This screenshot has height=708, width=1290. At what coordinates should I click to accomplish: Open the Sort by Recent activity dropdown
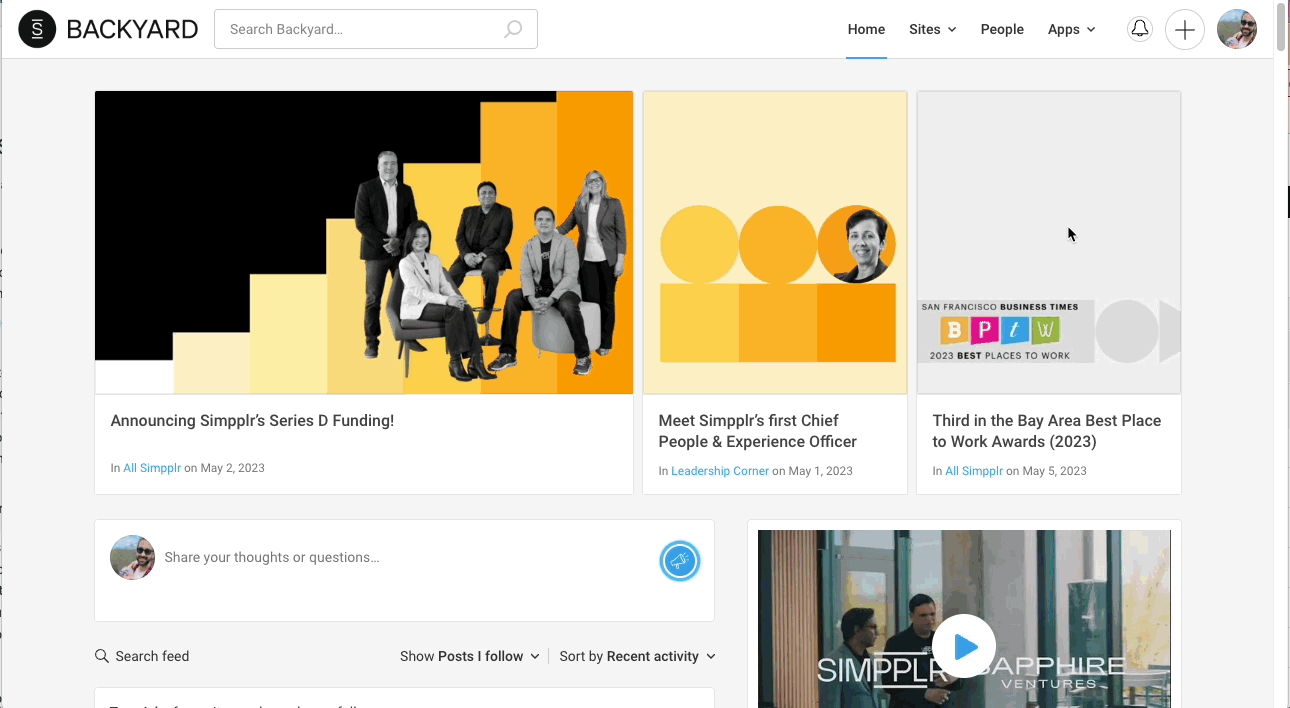[638, 656]
